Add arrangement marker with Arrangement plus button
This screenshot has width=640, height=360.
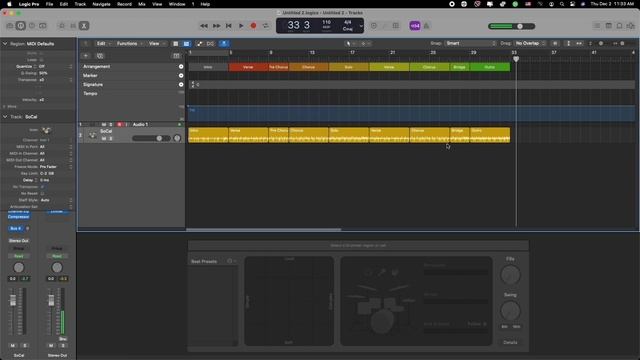(181, 67)
